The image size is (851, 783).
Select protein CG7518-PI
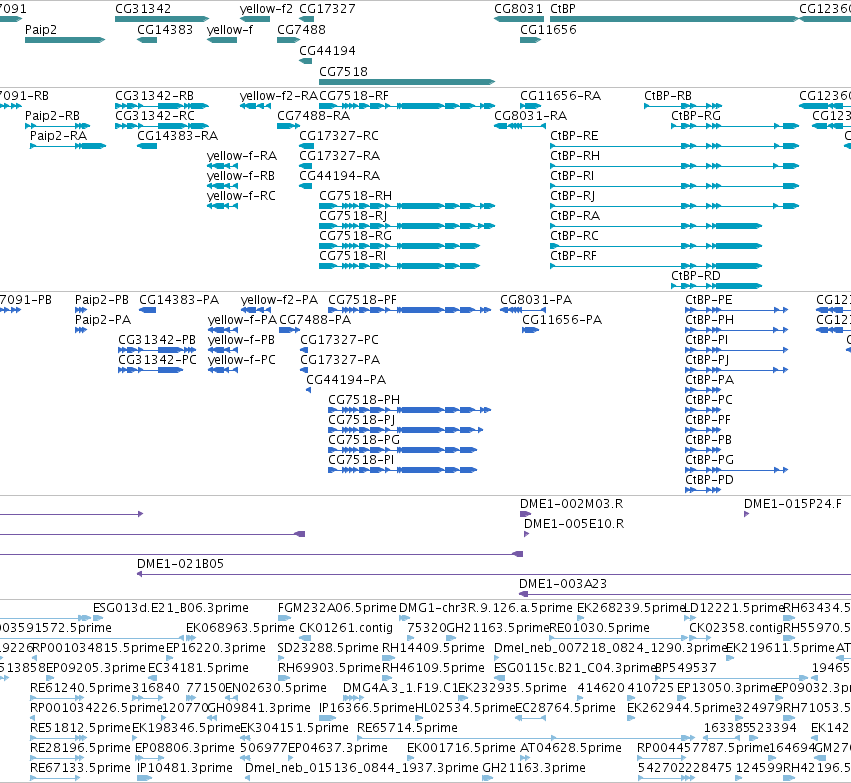[x=403, y=470]
